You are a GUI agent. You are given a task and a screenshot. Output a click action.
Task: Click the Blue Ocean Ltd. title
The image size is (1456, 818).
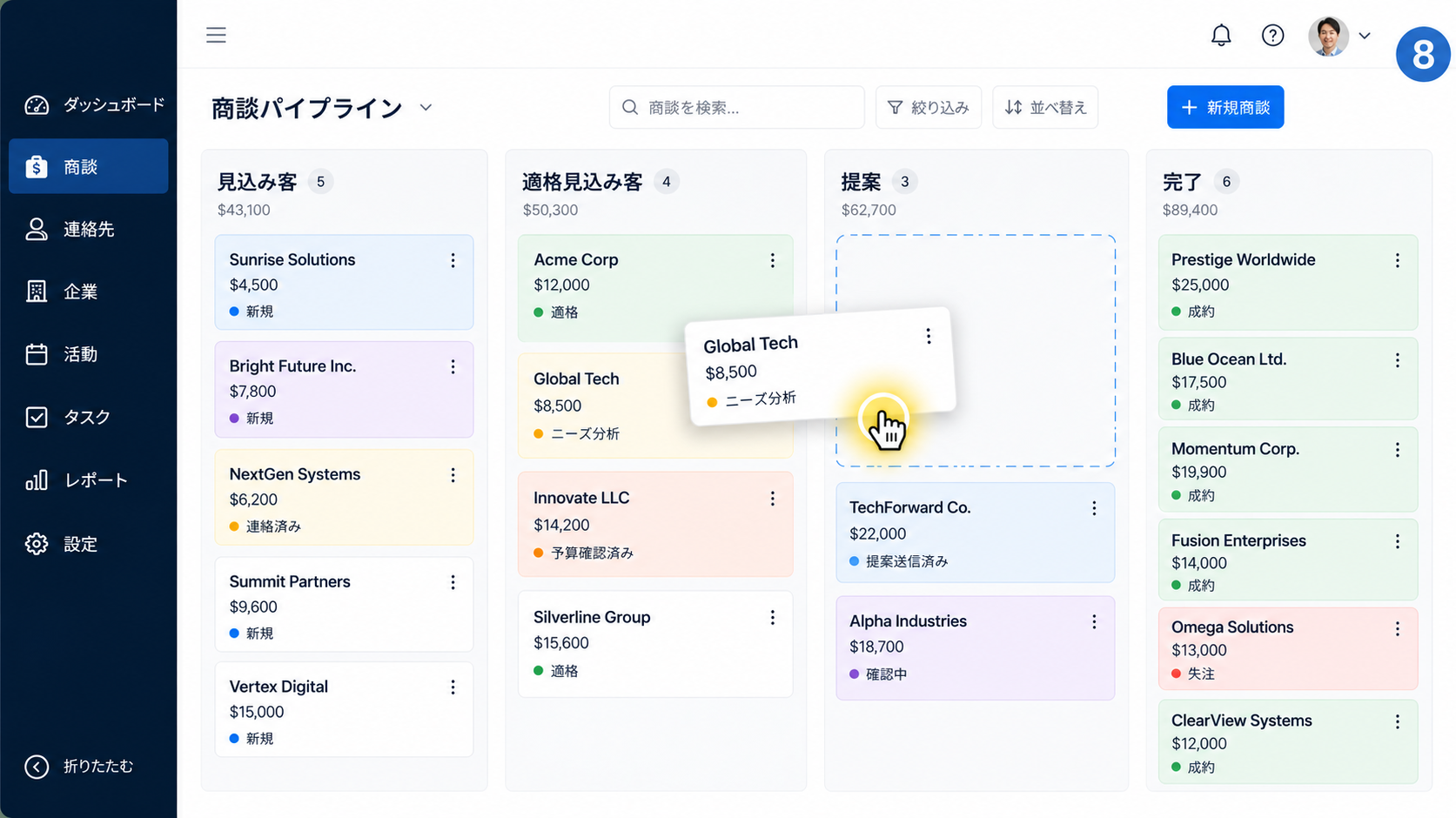coord(1228,359)
